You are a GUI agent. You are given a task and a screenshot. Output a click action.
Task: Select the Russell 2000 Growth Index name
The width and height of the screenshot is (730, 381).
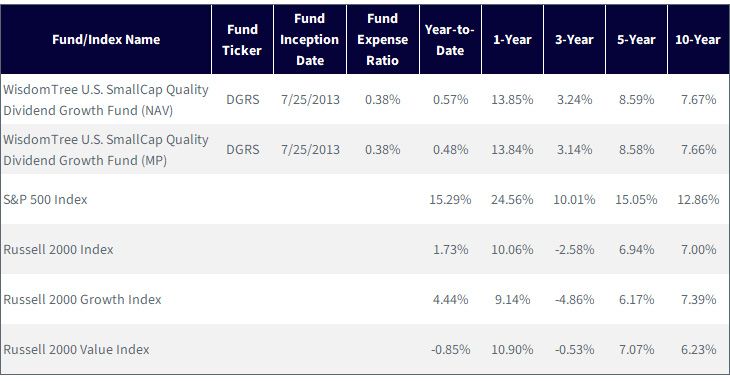(x=82, y=299)
